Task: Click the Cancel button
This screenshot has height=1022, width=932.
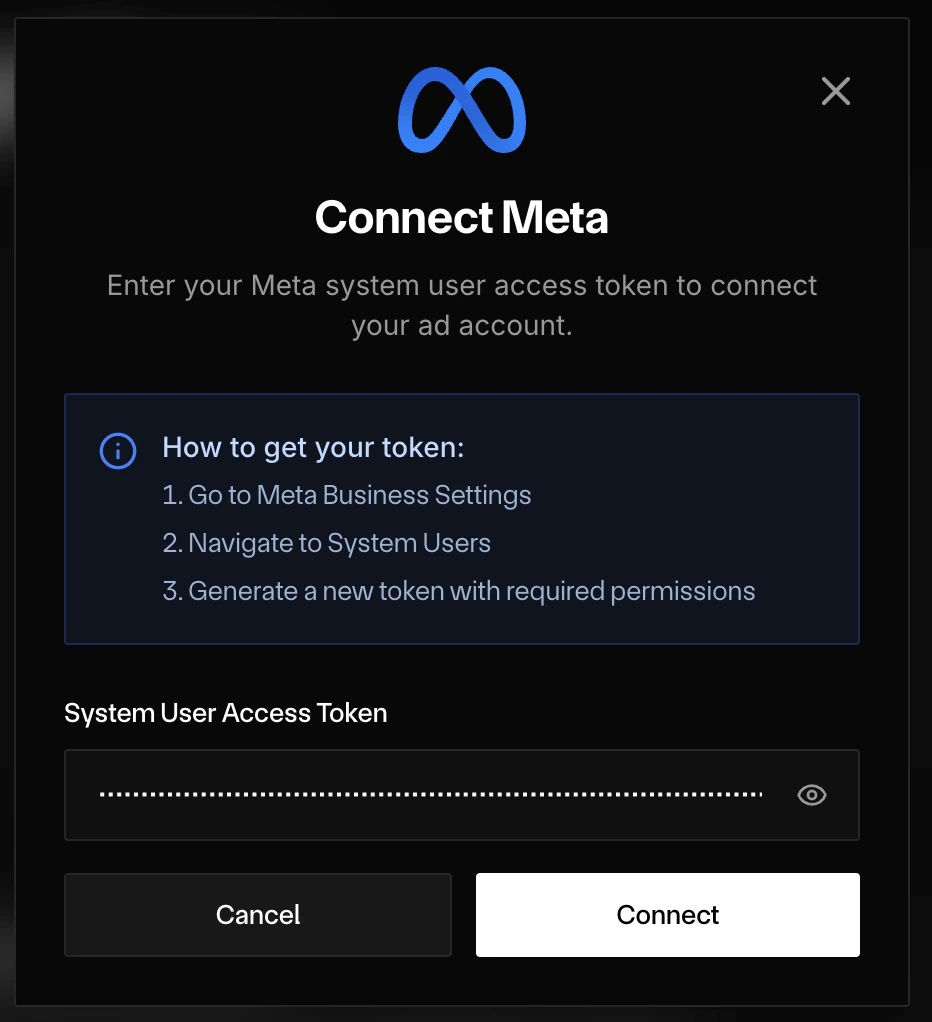Action: point(257,914)
